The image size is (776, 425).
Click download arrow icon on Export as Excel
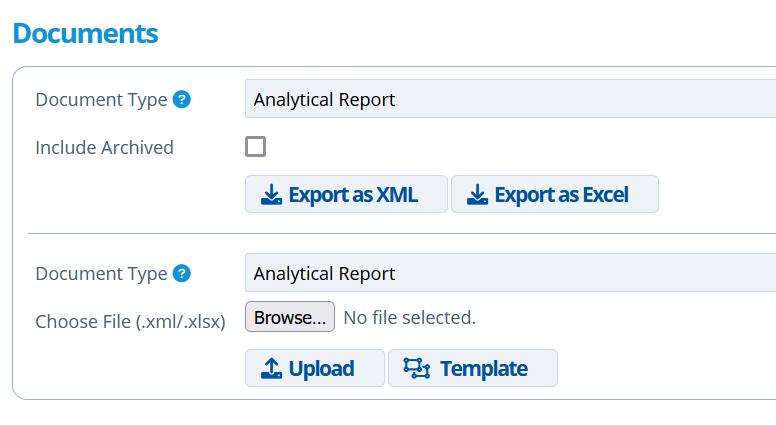point(477,195)
